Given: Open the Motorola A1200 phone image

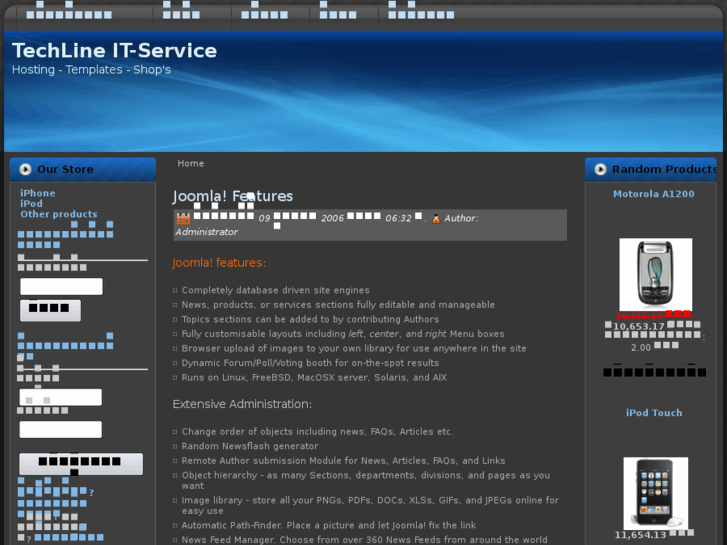Looking at the screenshot, I should (x=655, y=275).
